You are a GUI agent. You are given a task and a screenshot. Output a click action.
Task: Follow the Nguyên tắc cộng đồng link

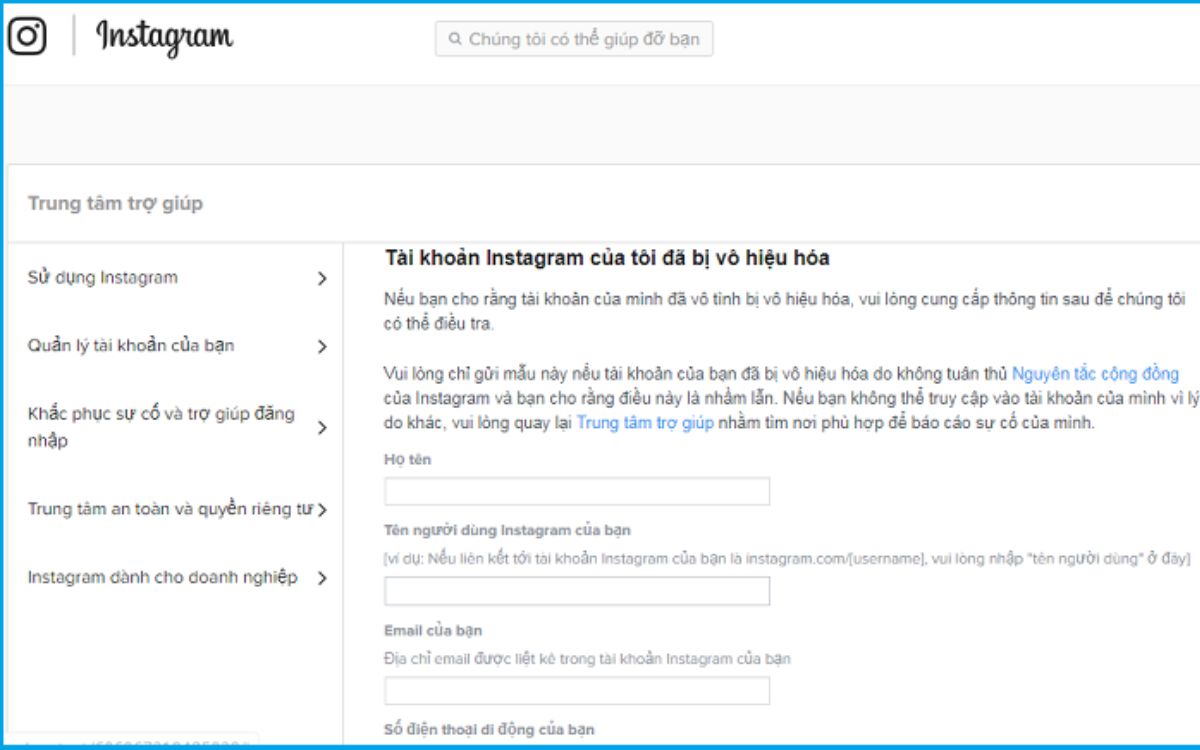coord(1095,374)
